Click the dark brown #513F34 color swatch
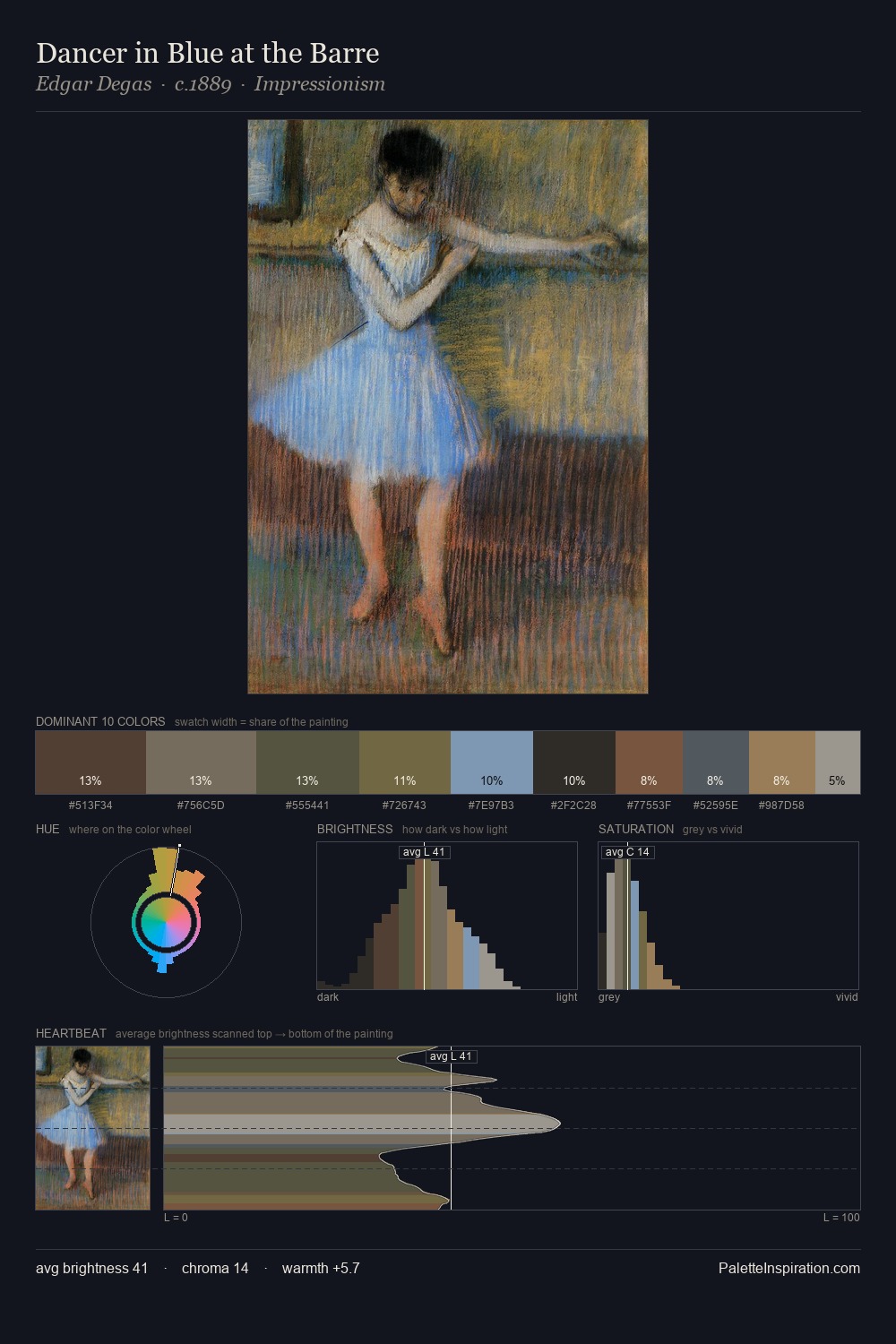 click(x=90, y=762)
